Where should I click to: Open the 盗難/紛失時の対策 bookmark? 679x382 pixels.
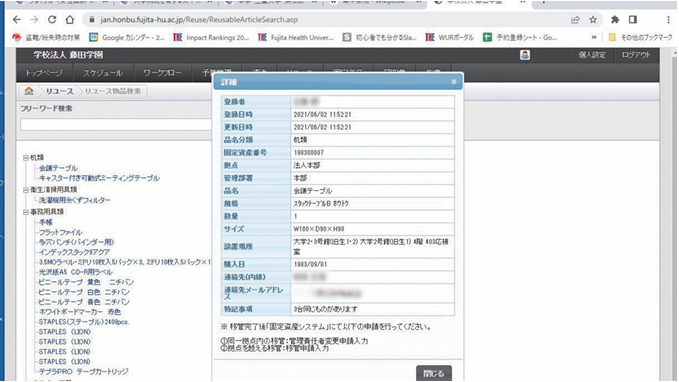(x=47, y=38)
